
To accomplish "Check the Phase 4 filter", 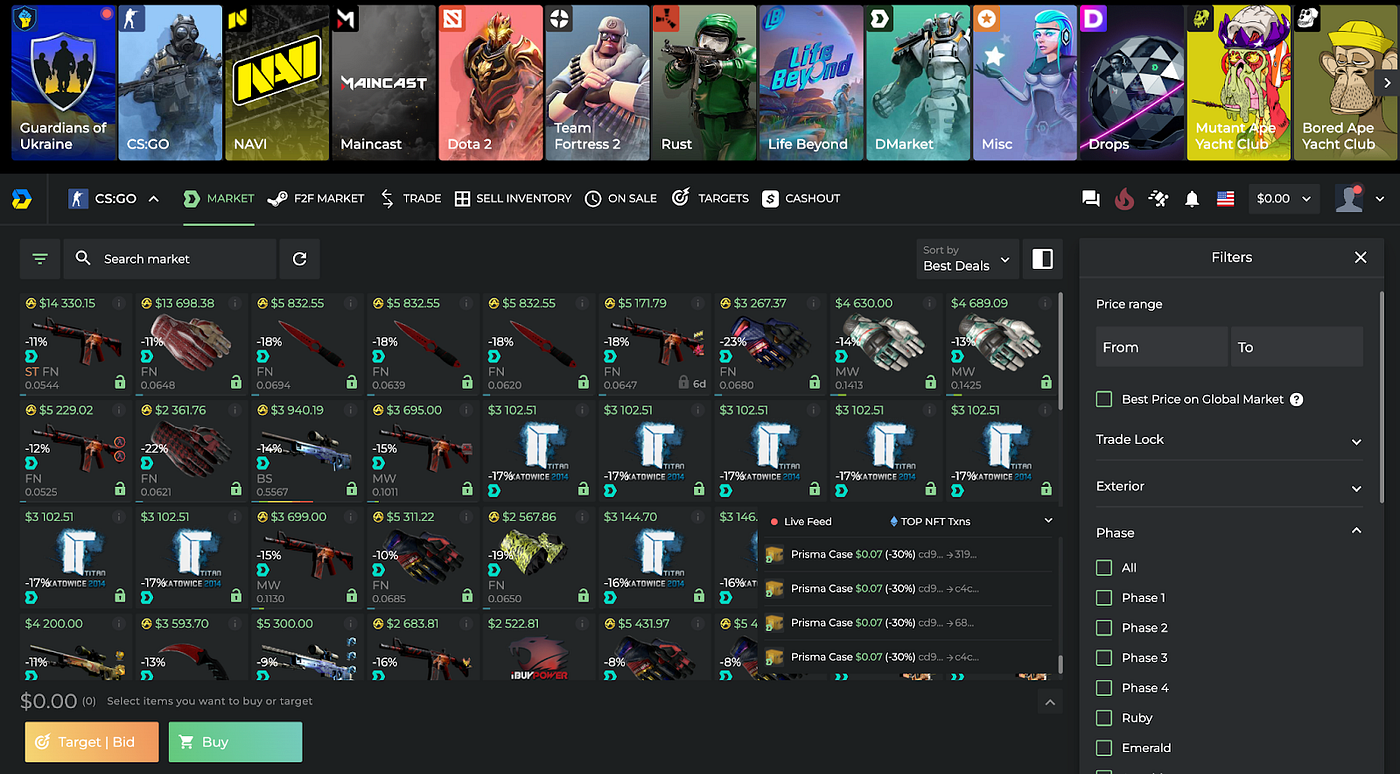I will pyautogui.click(x=1104, y=687).
